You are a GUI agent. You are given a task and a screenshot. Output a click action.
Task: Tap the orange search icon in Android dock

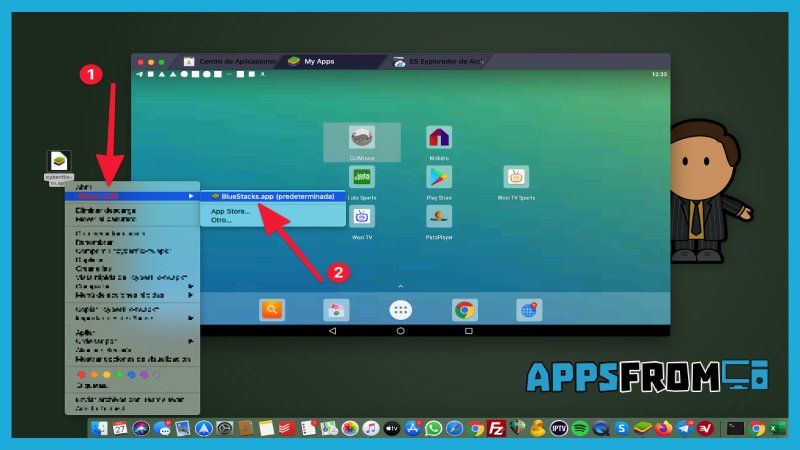272,310
